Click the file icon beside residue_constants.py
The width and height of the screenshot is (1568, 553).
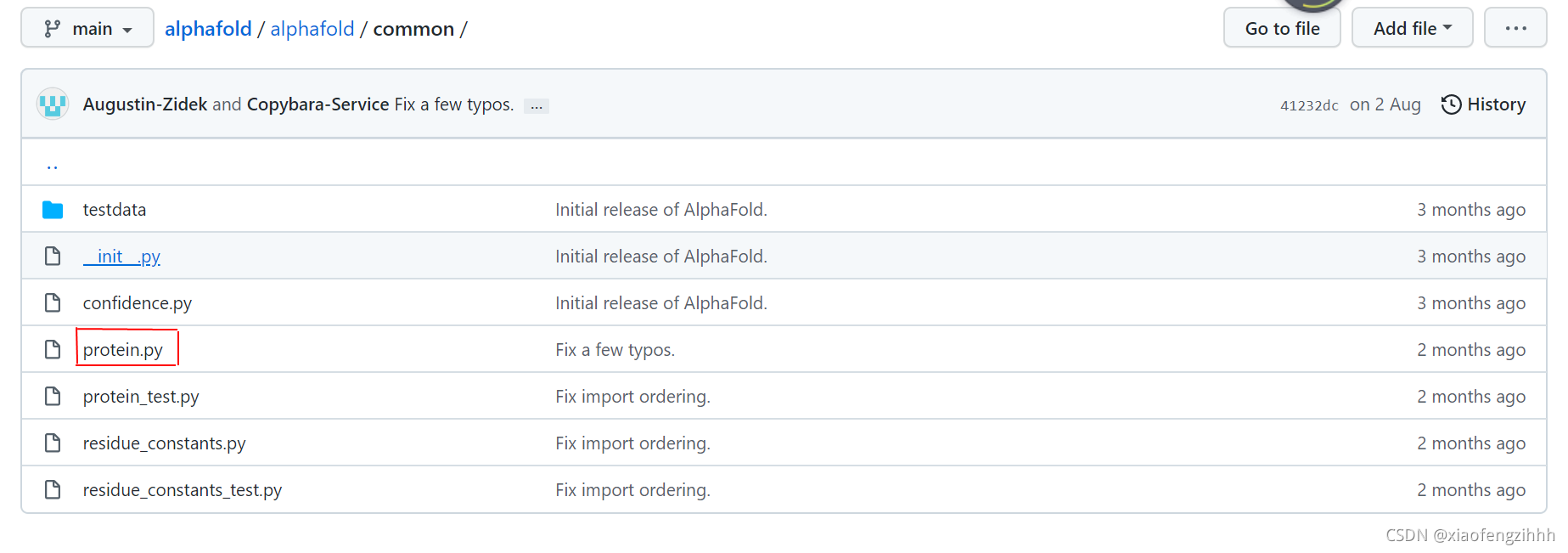click(x=53, y=443)
